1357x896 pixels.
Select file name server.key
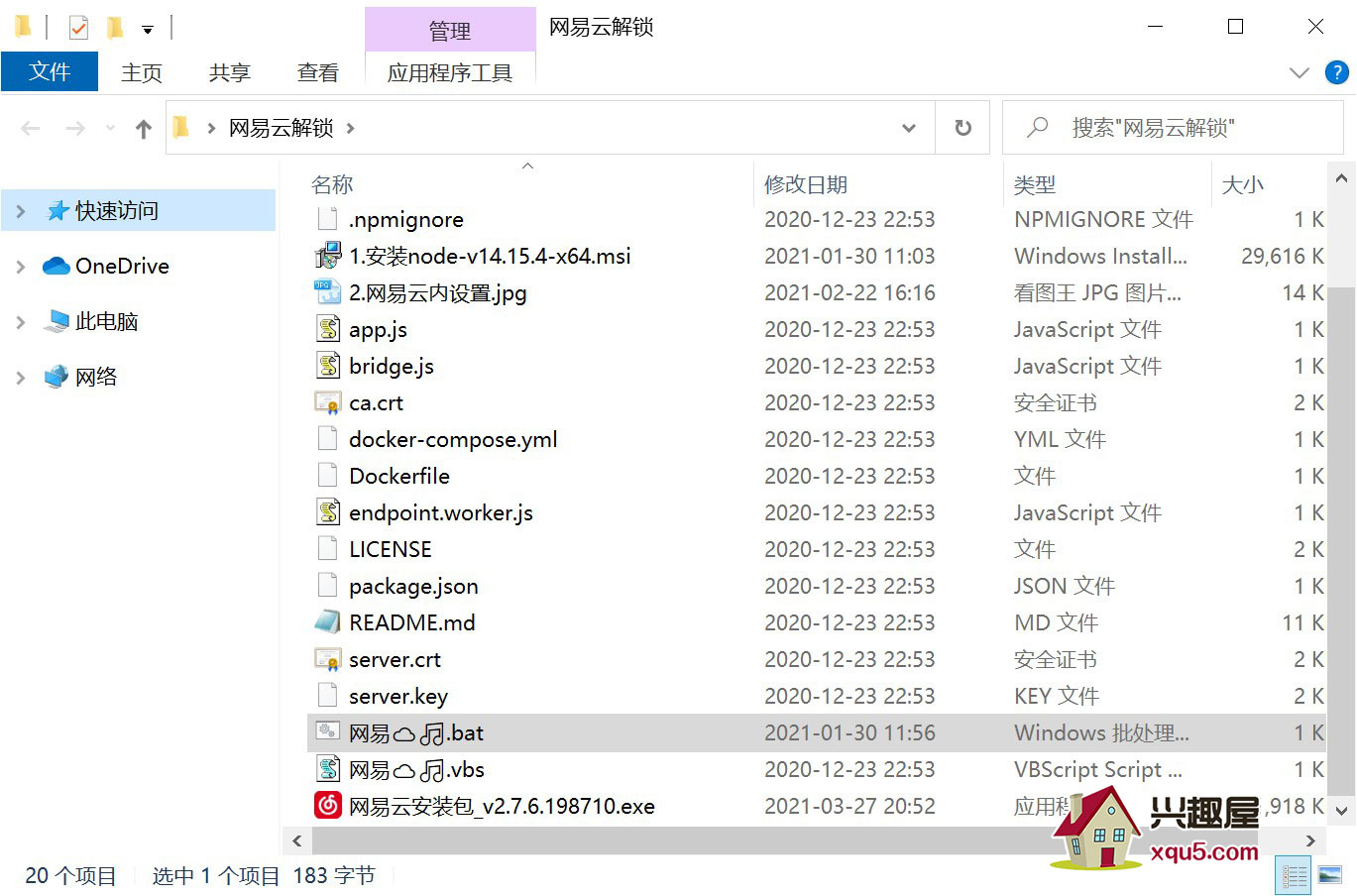[x=398, y=696]
